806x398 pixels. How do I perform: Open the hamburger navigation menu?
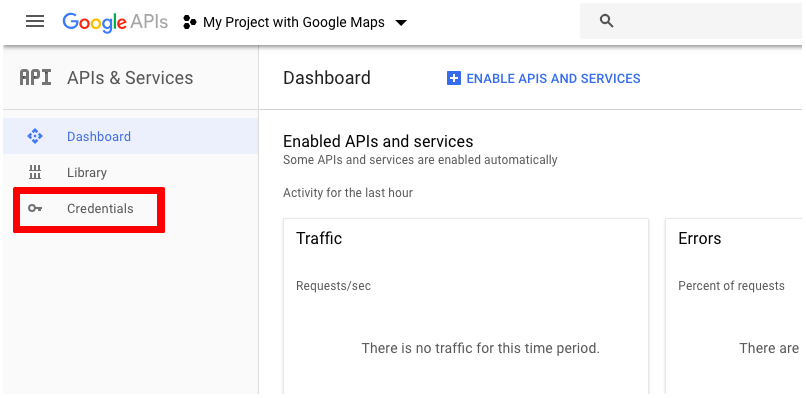point(35,21)
